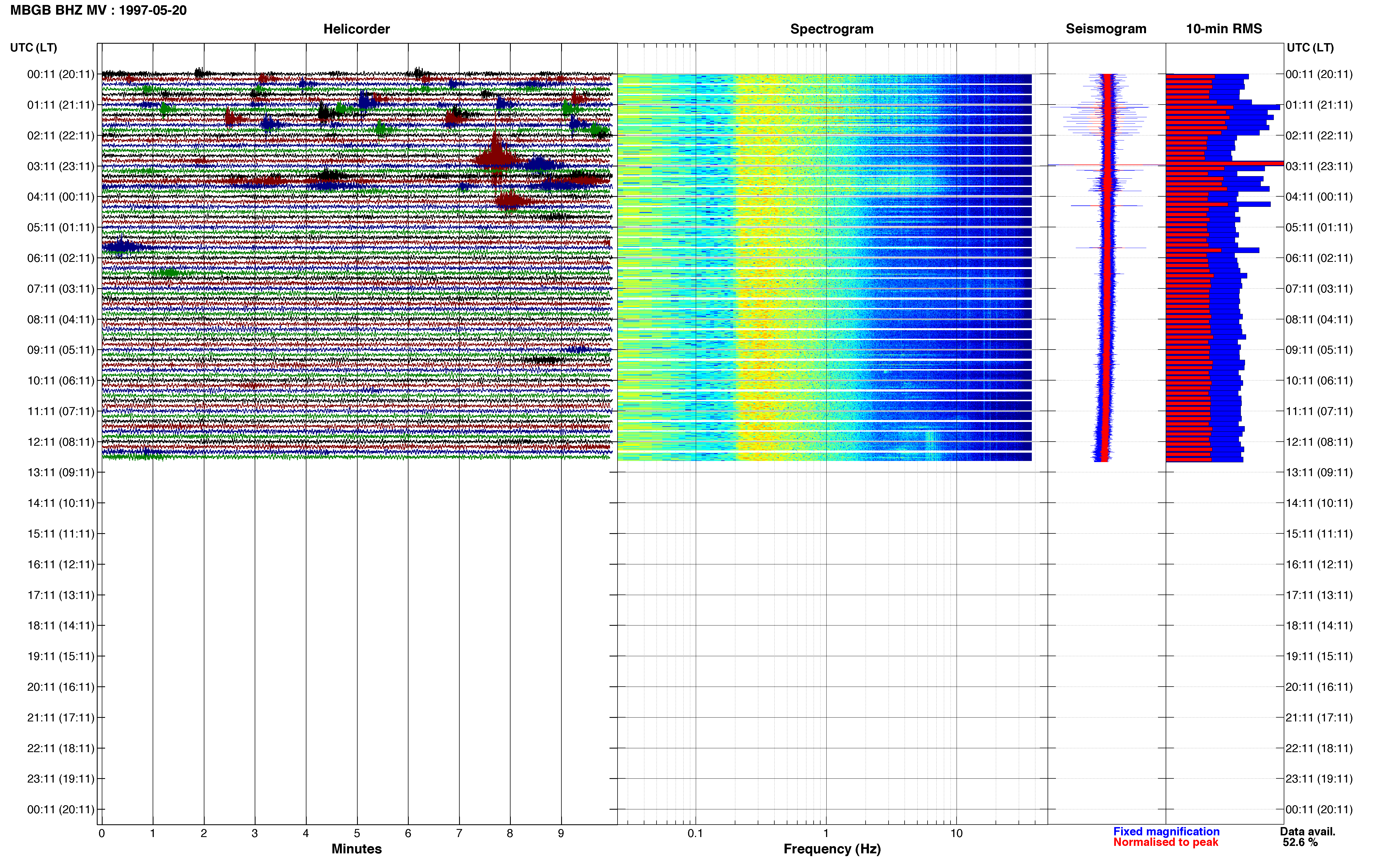The width and height of the screenshot is (1388, 868).
Task: Click the Frequency (Hz) axis label
Action: (832, 848)
